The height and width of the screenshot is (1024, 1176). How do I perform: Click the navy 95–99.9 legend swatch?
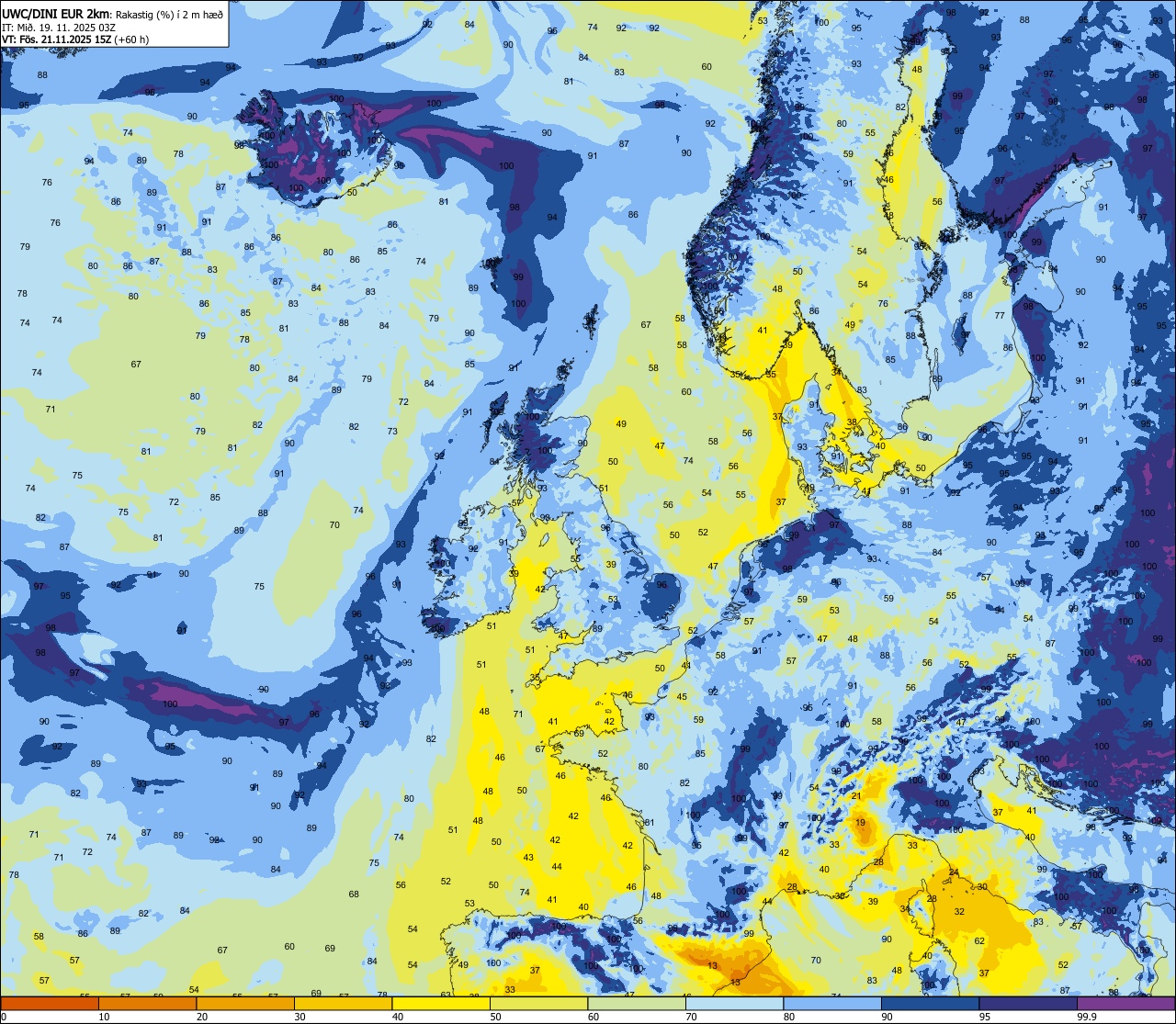click(1028, 1003)
